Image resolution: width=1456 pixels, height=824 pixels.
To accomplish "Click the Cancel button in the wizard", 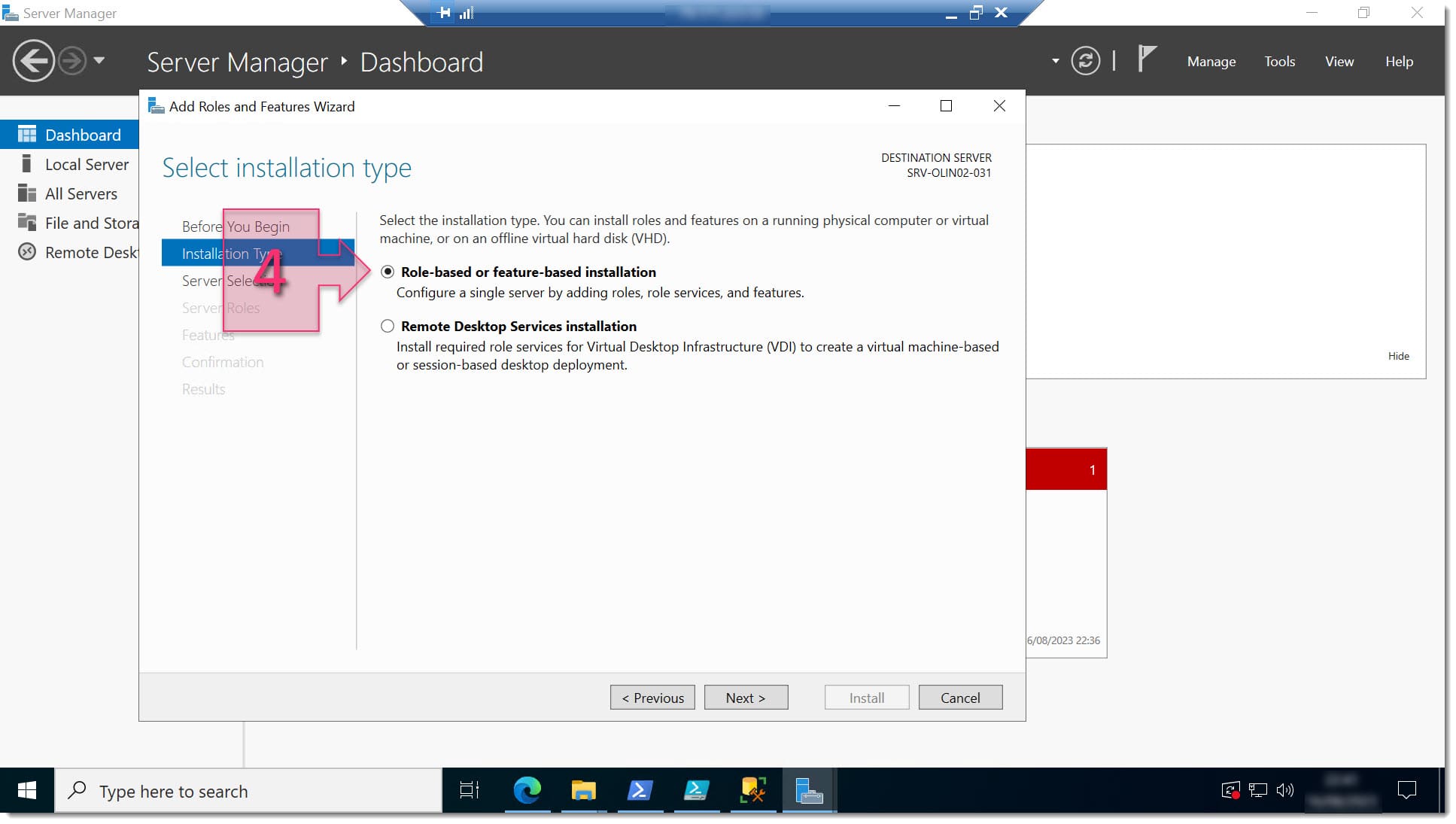I will coord(960,698).
